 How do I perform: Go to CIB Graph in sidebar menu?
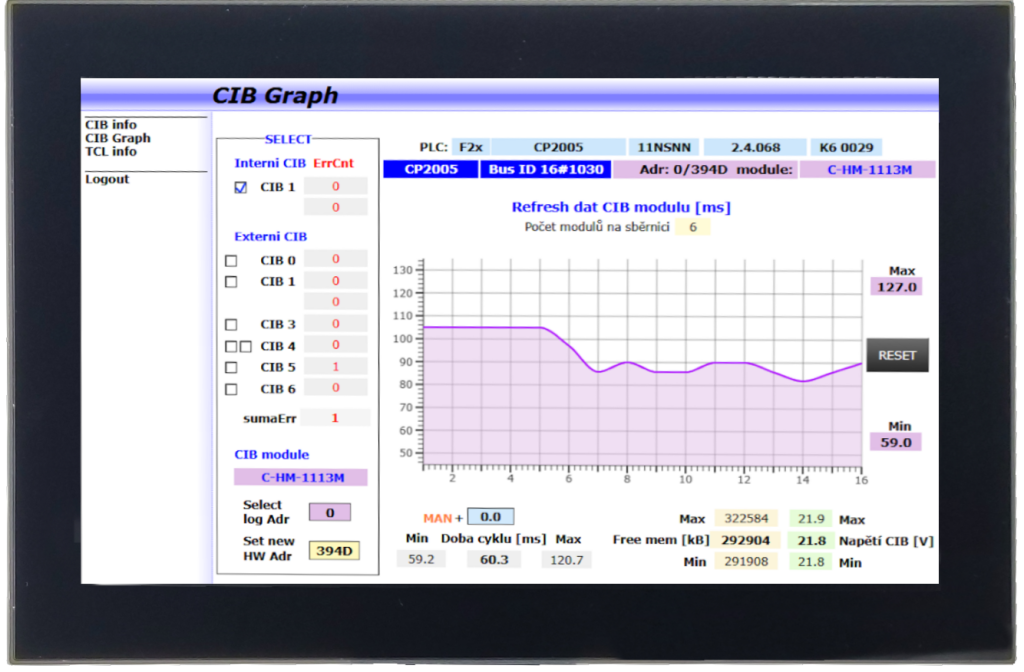[117, 138]
